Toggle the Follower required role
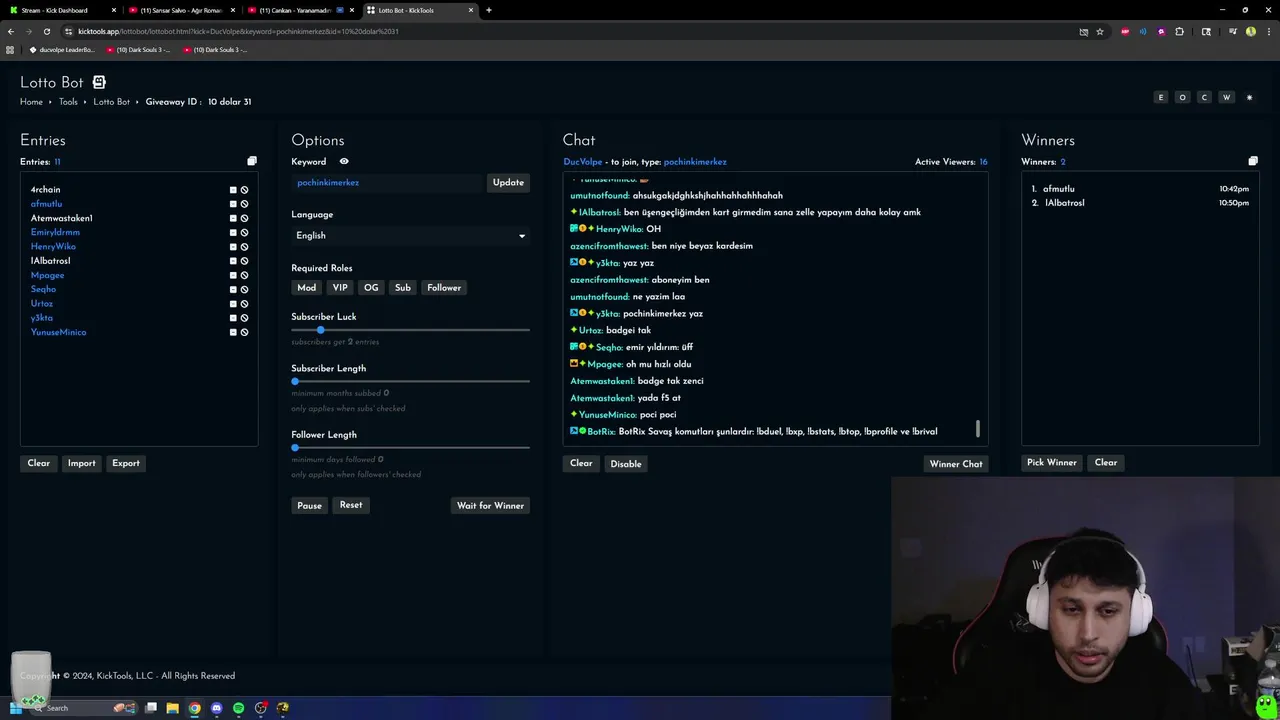The height and width of the screenshot is (720, 1280). (x=444, y=287)
